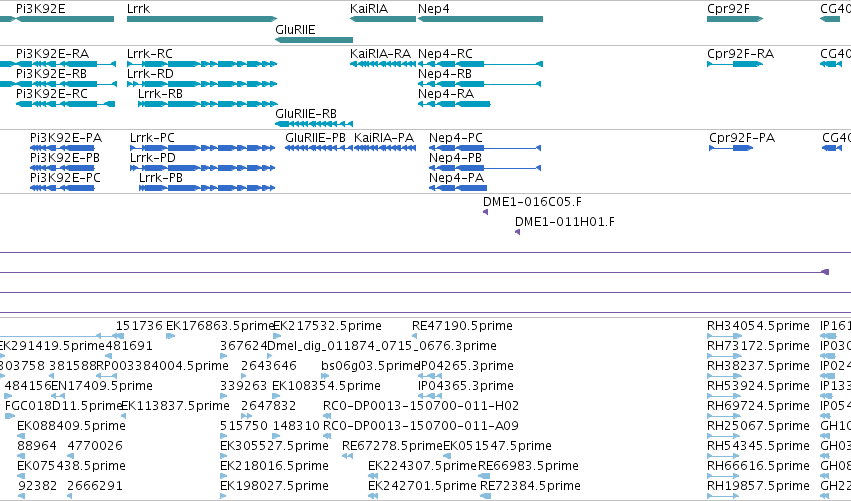Click protein Lrrk-PC

[x=202, y=148]
